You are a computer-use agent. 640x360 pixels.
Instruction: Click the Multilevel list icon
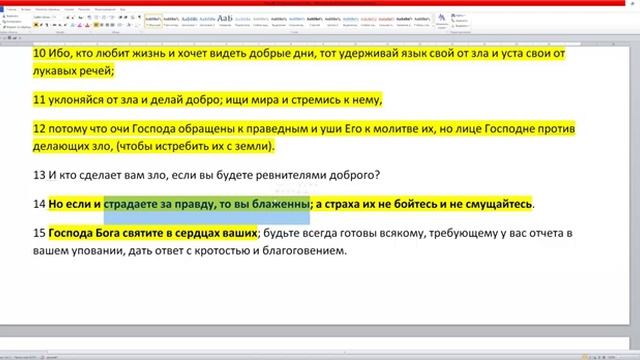pos(112,17)
